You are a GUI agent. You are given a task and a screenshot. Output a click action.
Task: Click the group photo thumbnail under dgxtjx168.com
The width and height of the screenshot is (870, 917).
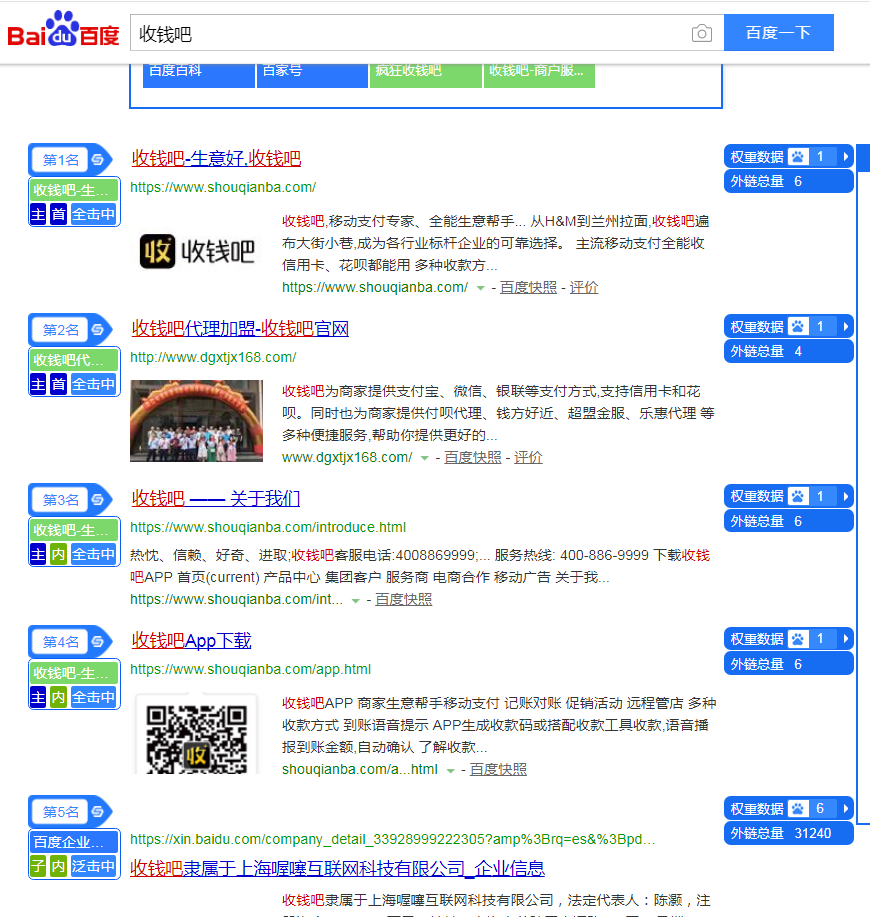pyautogui.click(x=196, y=421)
